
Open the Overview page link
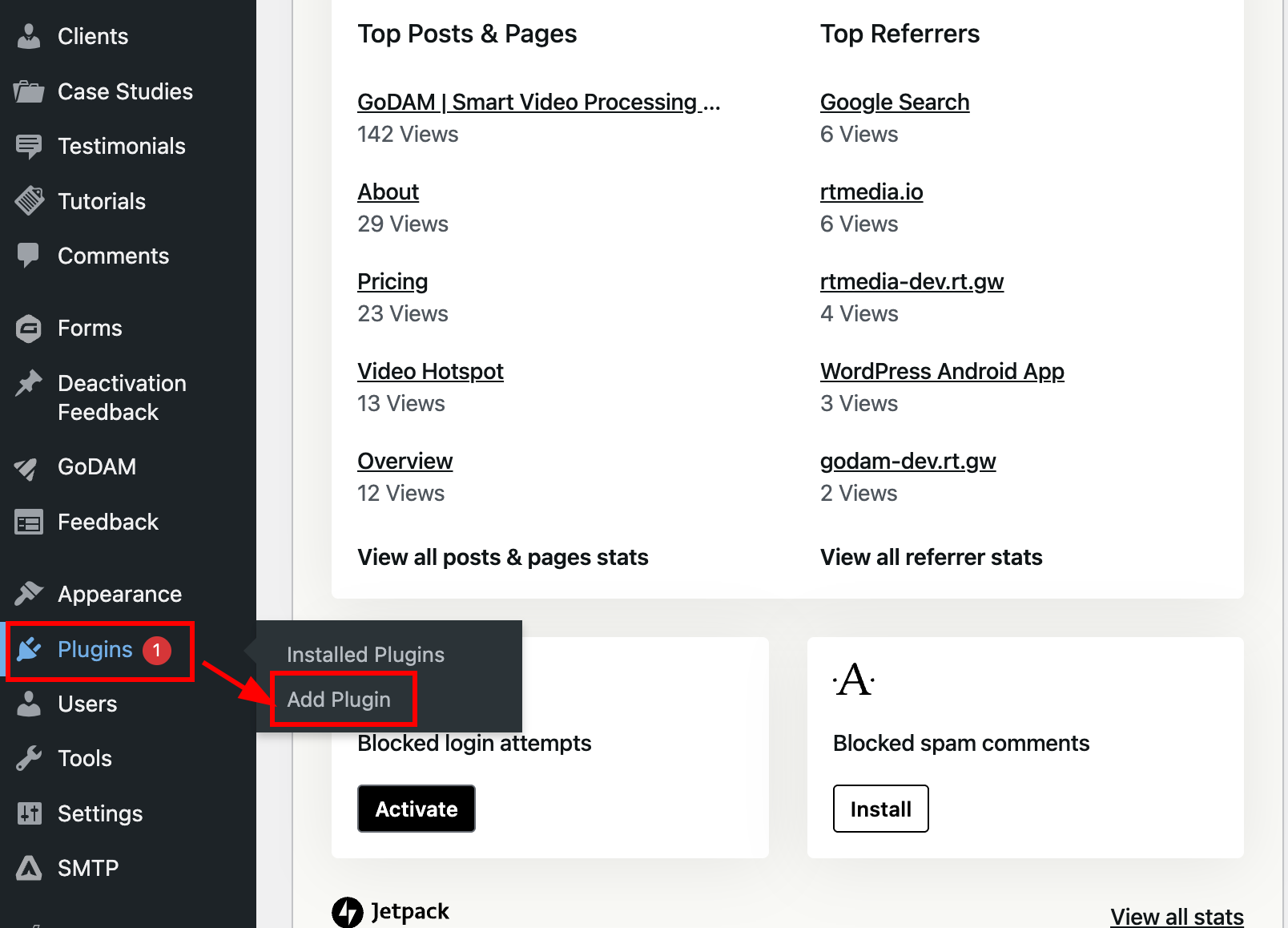click(x=405, y=461)
